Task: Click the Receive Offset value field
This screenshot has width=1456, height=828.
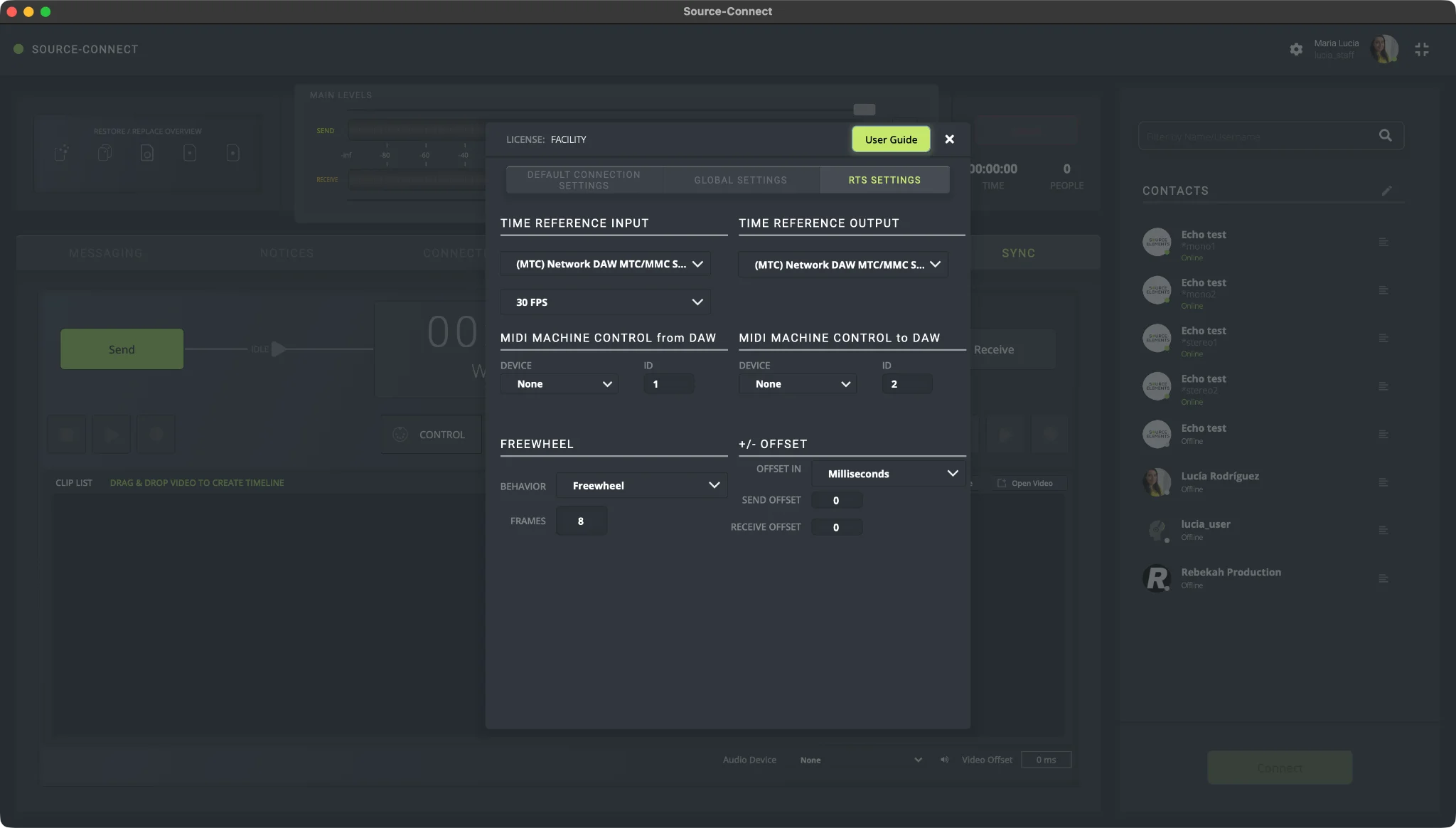Action: (x=837, y=528)
